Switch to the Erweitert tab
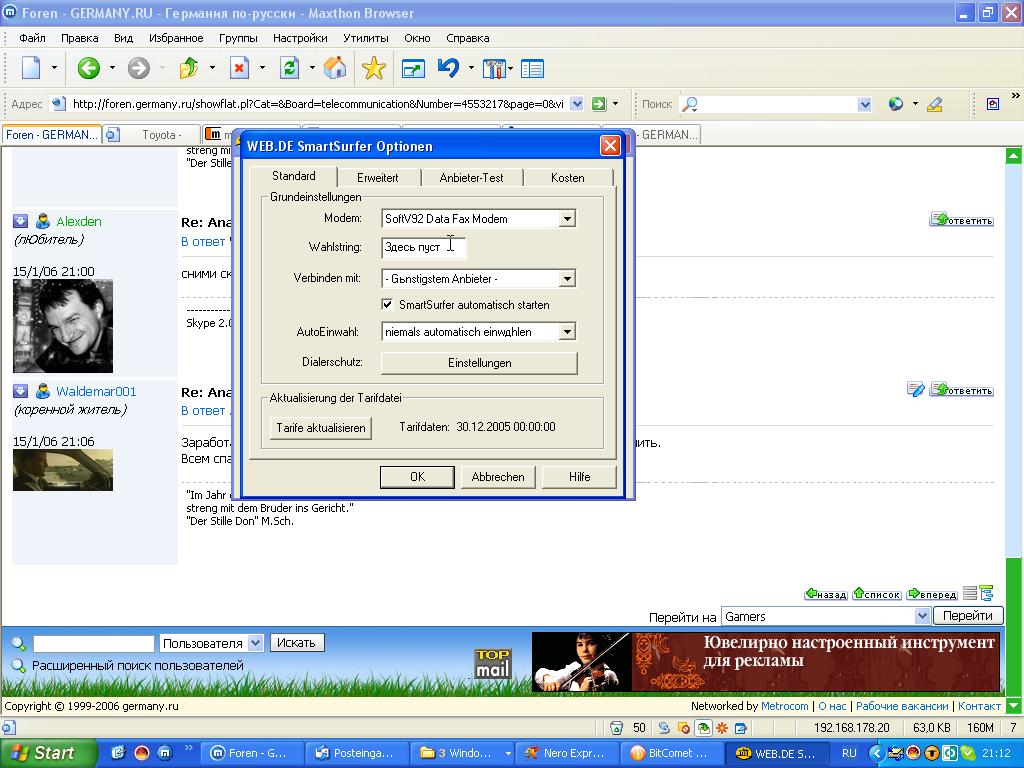 point(377,178)
